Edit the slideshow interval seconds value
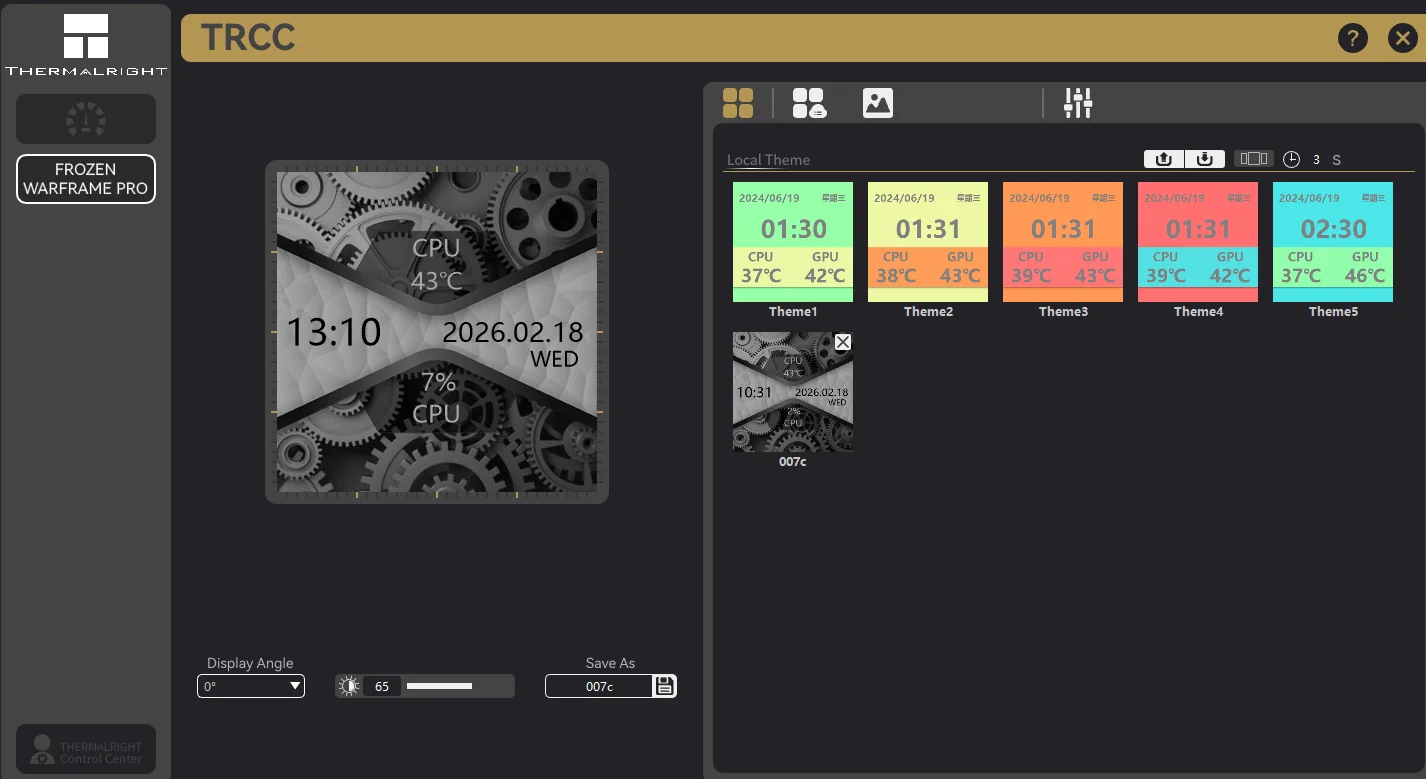Screen dimensions: 1426x779 tap(1316, 160)
